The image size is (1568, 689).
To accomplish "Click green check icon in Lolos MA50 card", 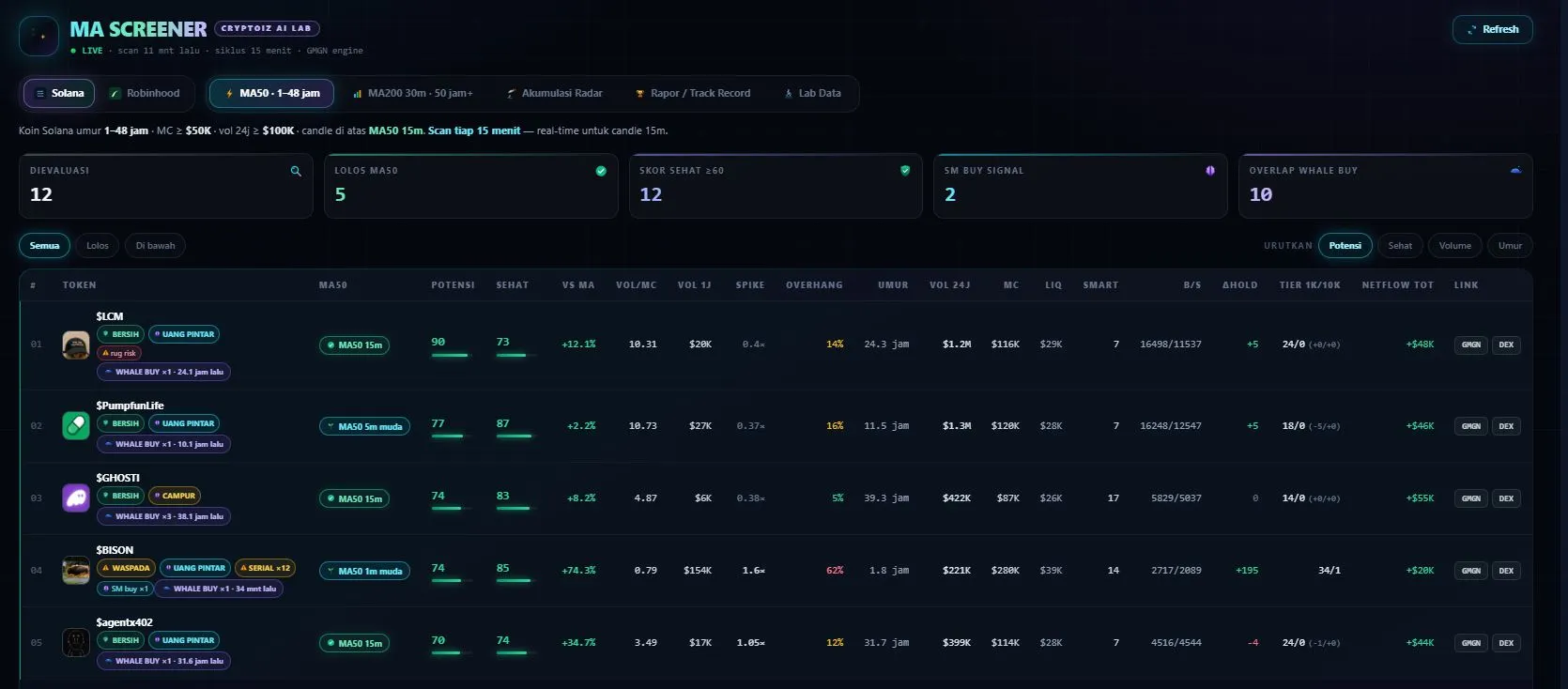I will pyautogui.click(x=601, y=171).
